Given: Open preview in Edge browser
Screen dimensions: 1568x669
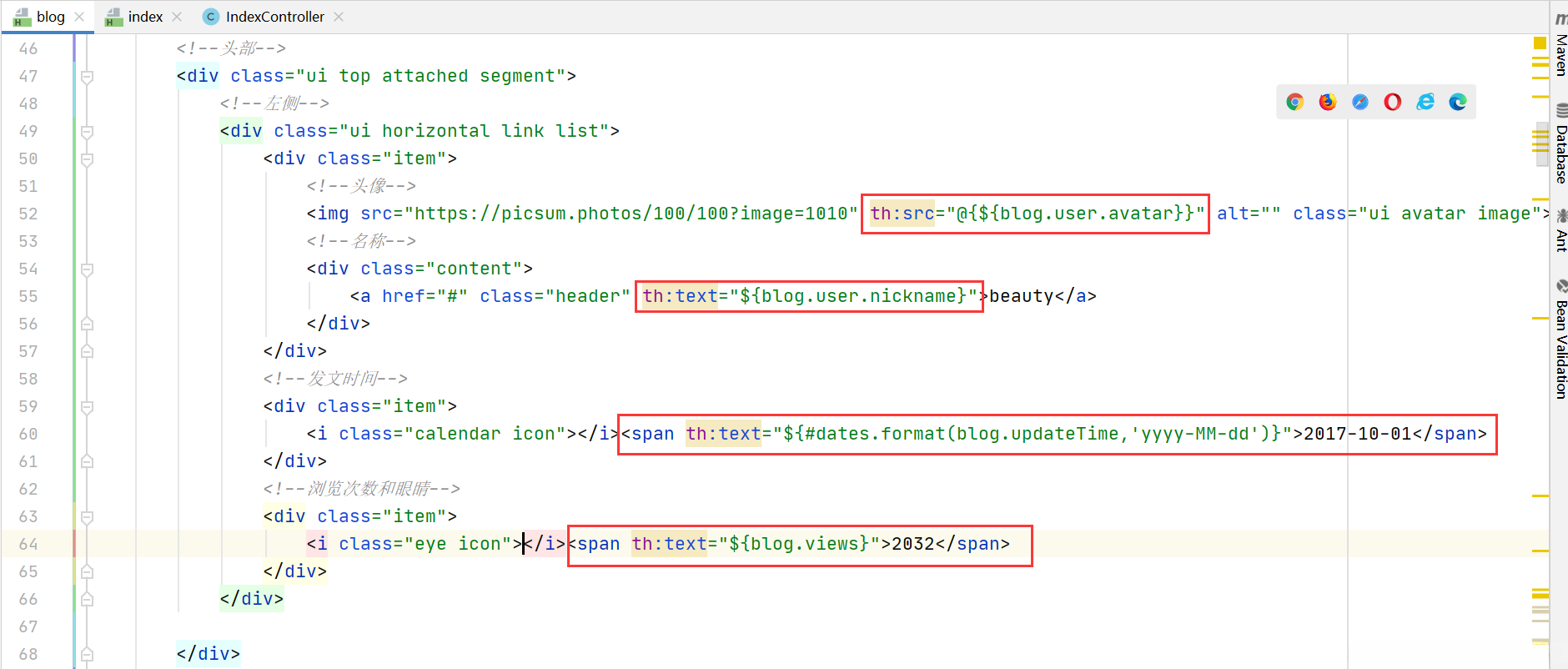Looking at the screenshot, I should pyautogui.click(x=1458, y=102).
